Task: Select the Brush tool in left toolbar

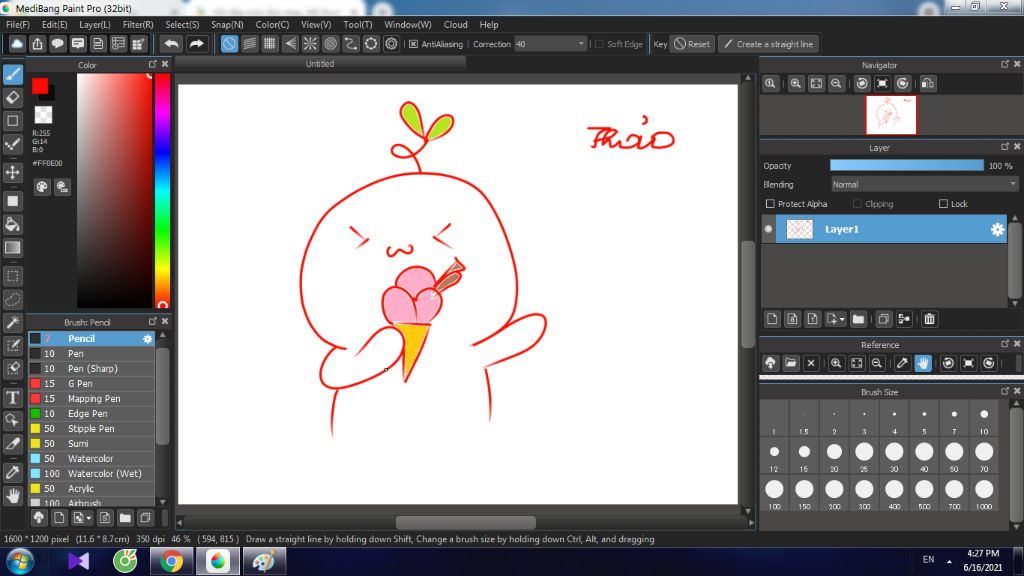Action: [x=12, y=74]
